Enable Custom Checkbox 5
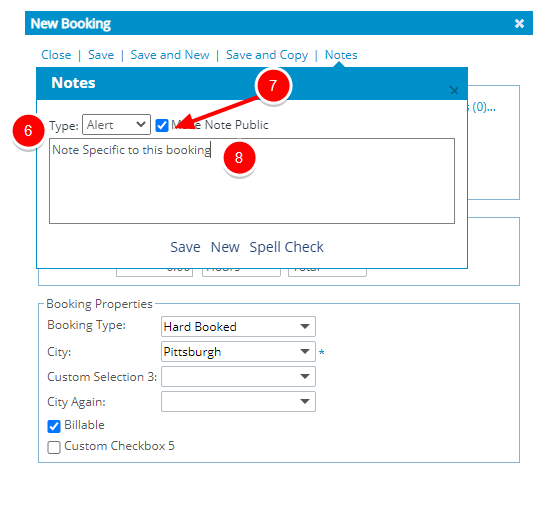The width and height of the screenshot is (545, 515). [x=54, y=447]
